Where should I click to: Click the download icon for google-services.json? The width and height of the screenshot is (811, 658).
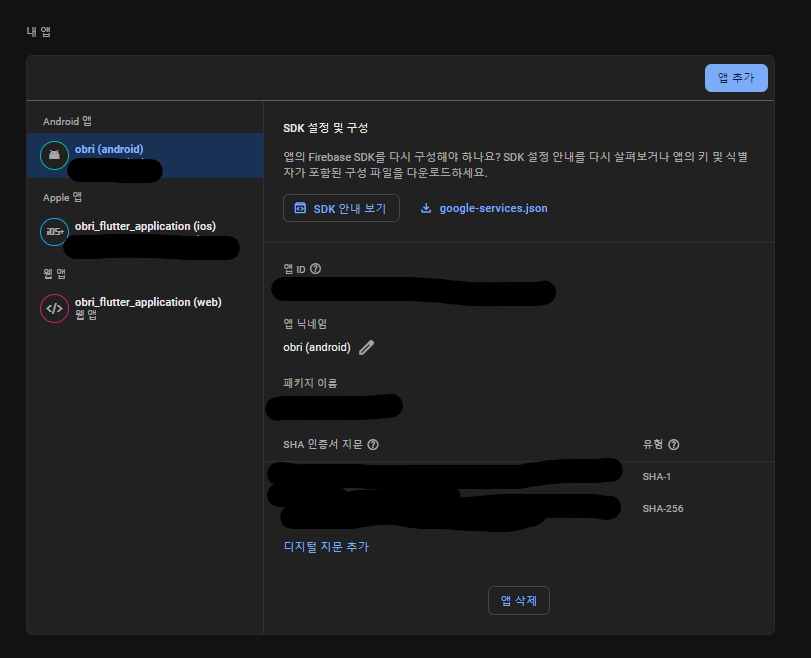[x=426, y=208]
